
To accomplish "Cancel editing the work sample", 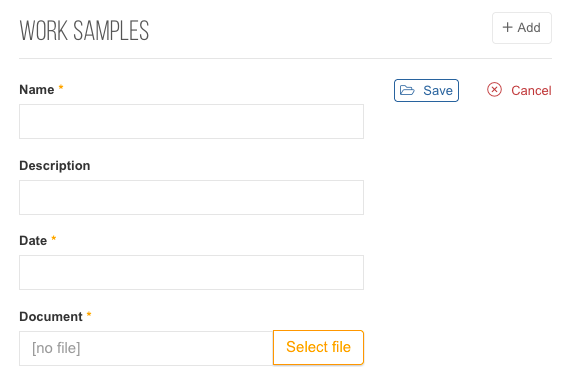I will pos(519,90).
